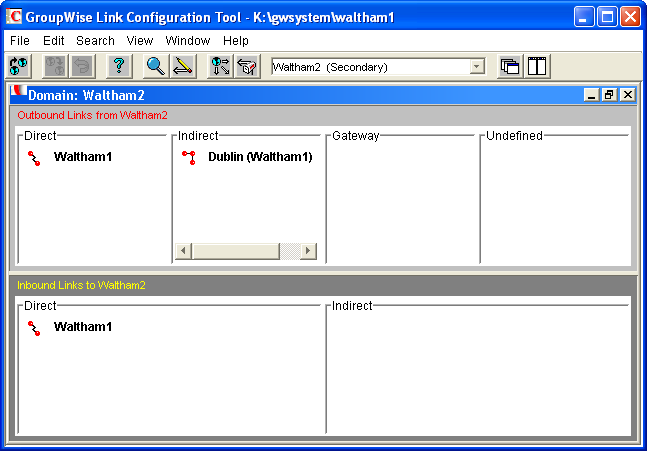Viewport: 647px width, 451px height.
Task: Click the outbound direct Waltham1 link icon
Action: point(34,158)
